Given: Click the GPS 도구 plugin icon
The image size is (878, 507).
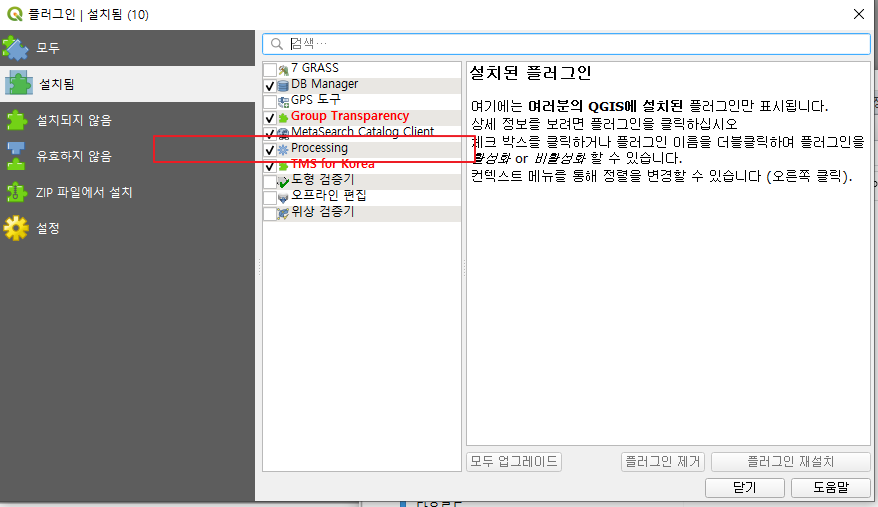Looking at the screenshot, I should 283,101.
